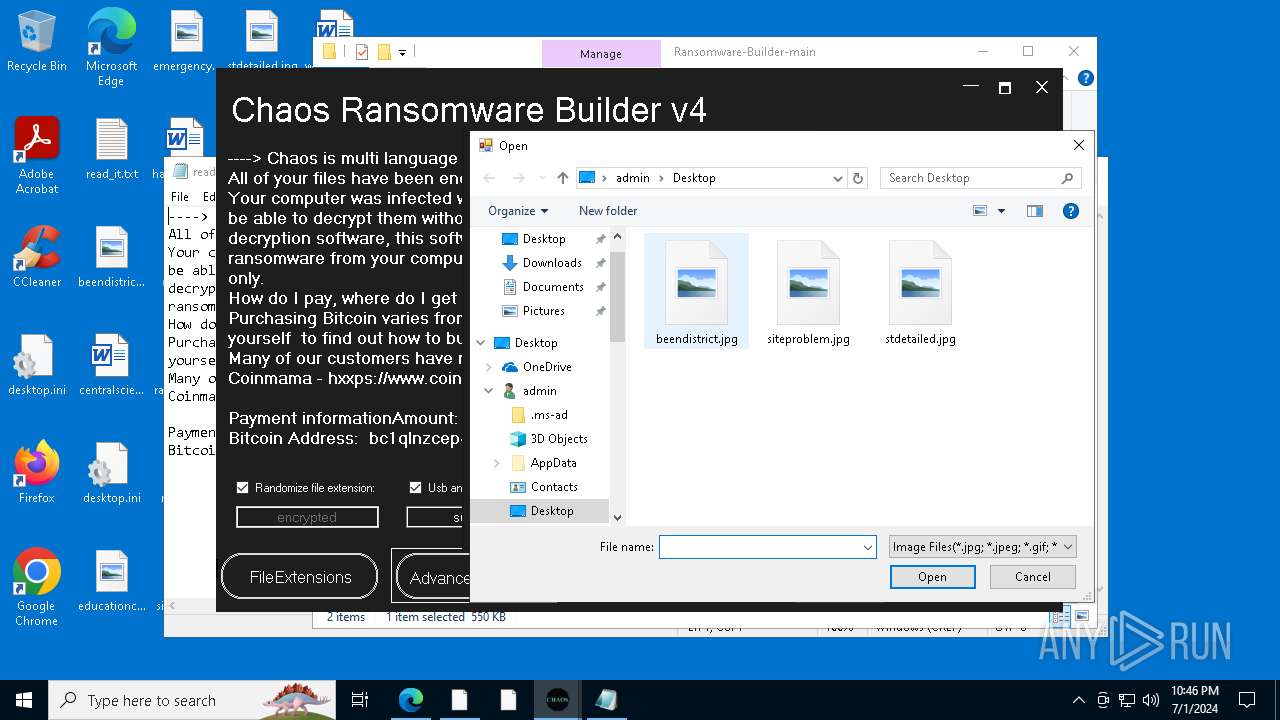Open OneDrive in navigation tree
Screen dimensions: 1280x720
[547, 367]
